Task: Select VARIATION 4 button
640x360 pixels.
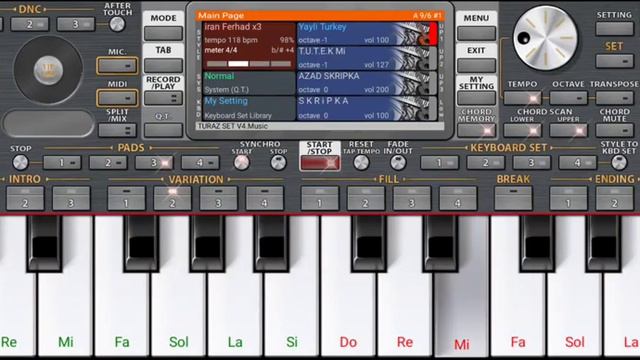Action: point(264,198)
